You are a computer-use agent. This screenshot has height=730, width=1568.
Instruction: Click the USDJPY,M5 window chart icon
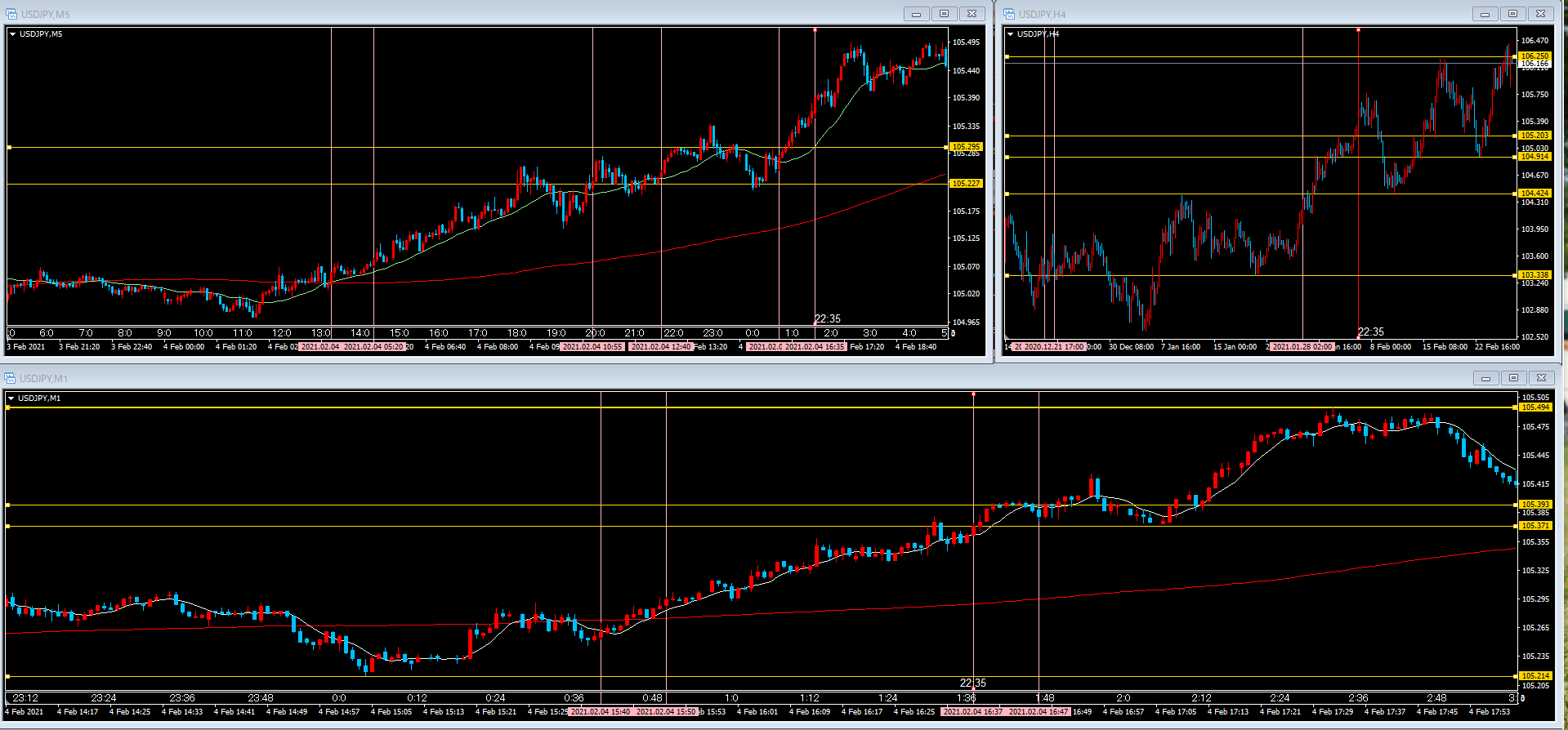coord(11,14)
